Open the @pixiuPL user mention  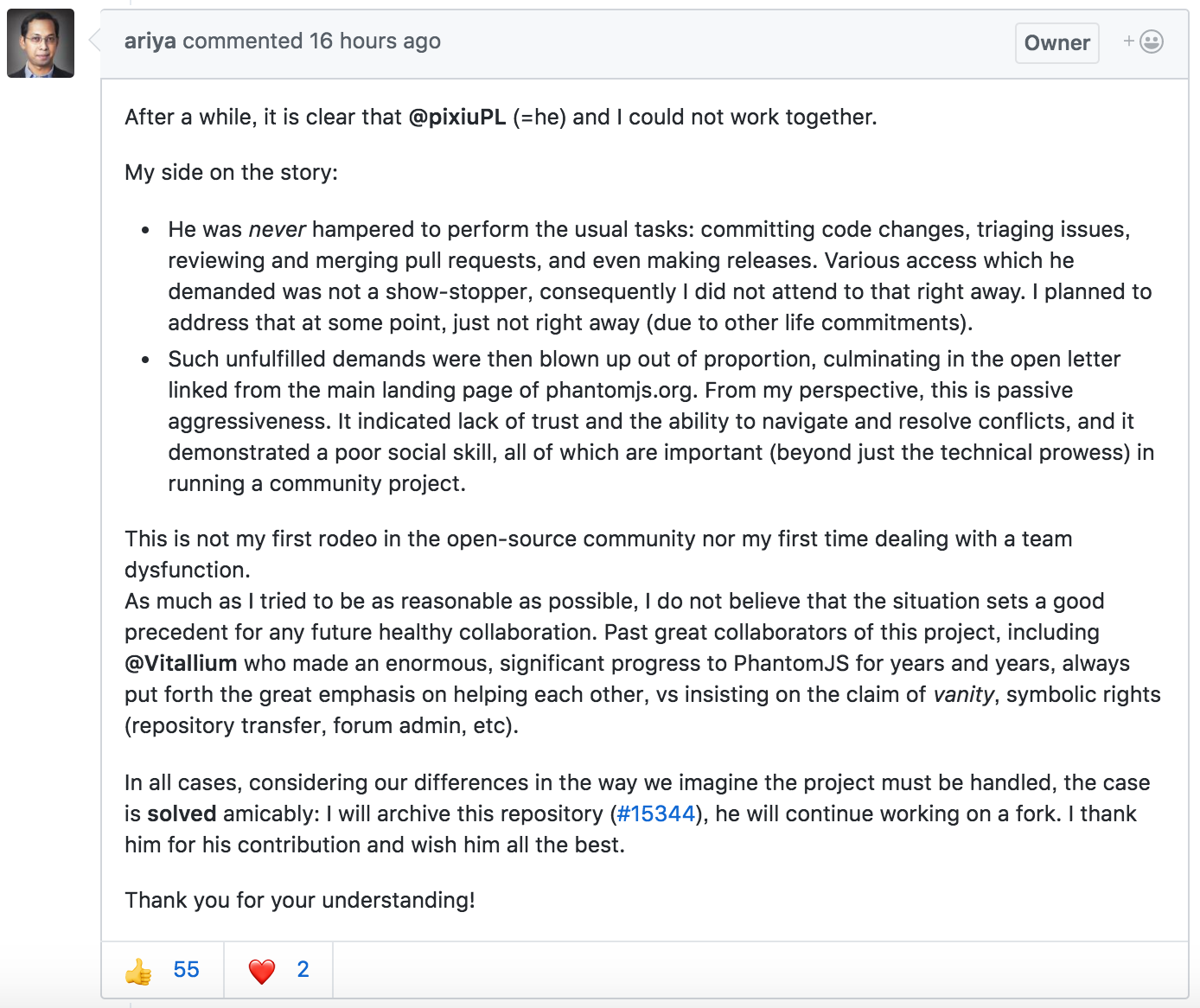(457, 117)
